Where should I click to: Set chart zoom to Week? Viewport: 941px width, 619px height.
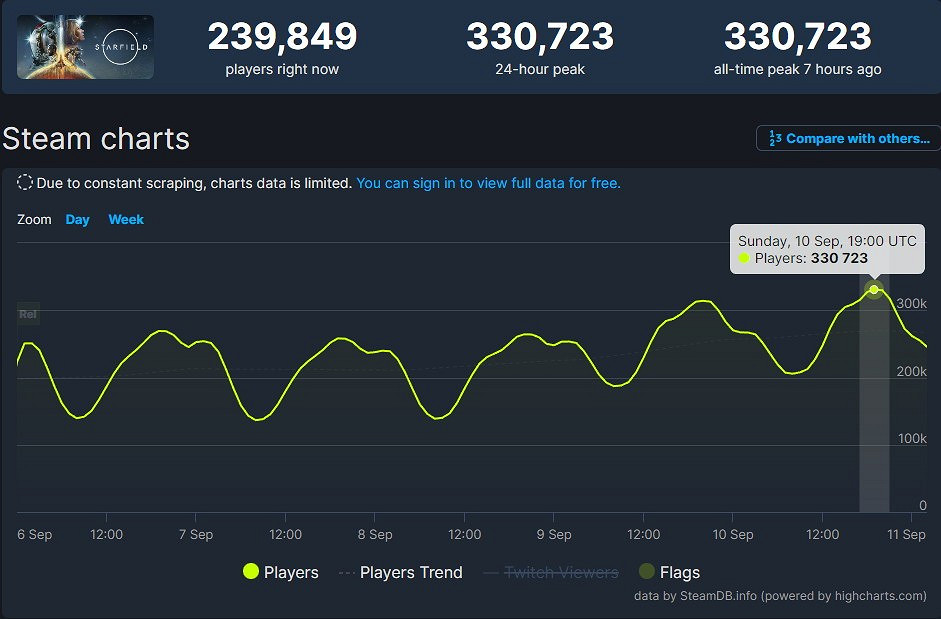126,220
